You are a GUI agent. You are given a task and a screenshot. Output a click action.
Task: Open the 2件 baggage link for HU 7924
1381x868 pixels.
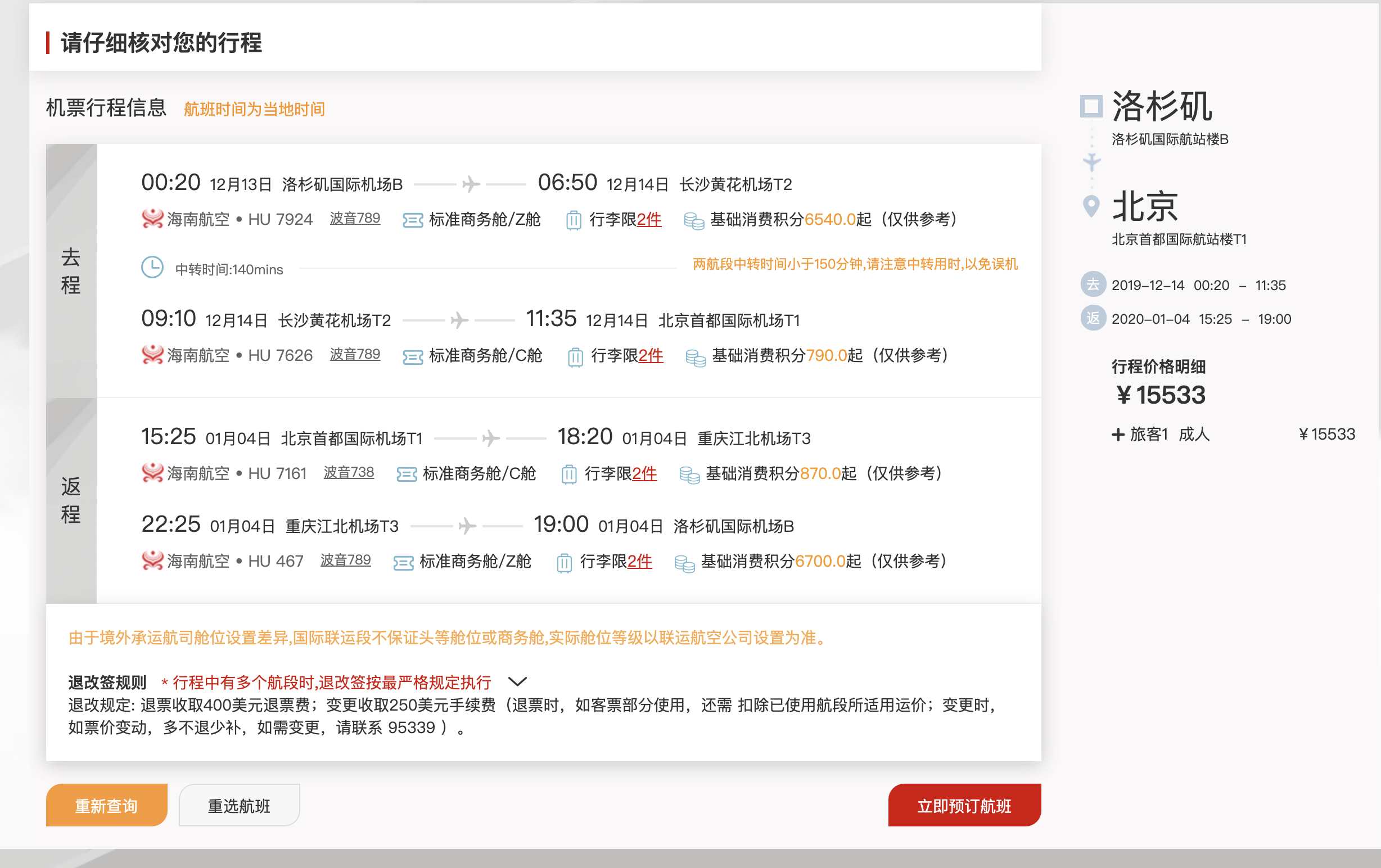[649, 220]
